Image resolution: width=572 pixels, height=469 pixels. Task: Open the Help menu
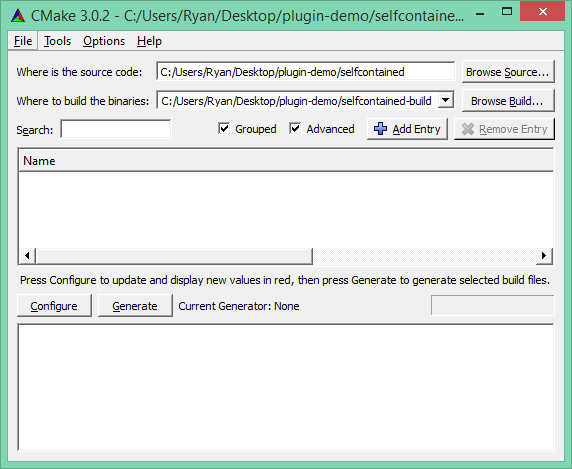click(x=149, y=41)
